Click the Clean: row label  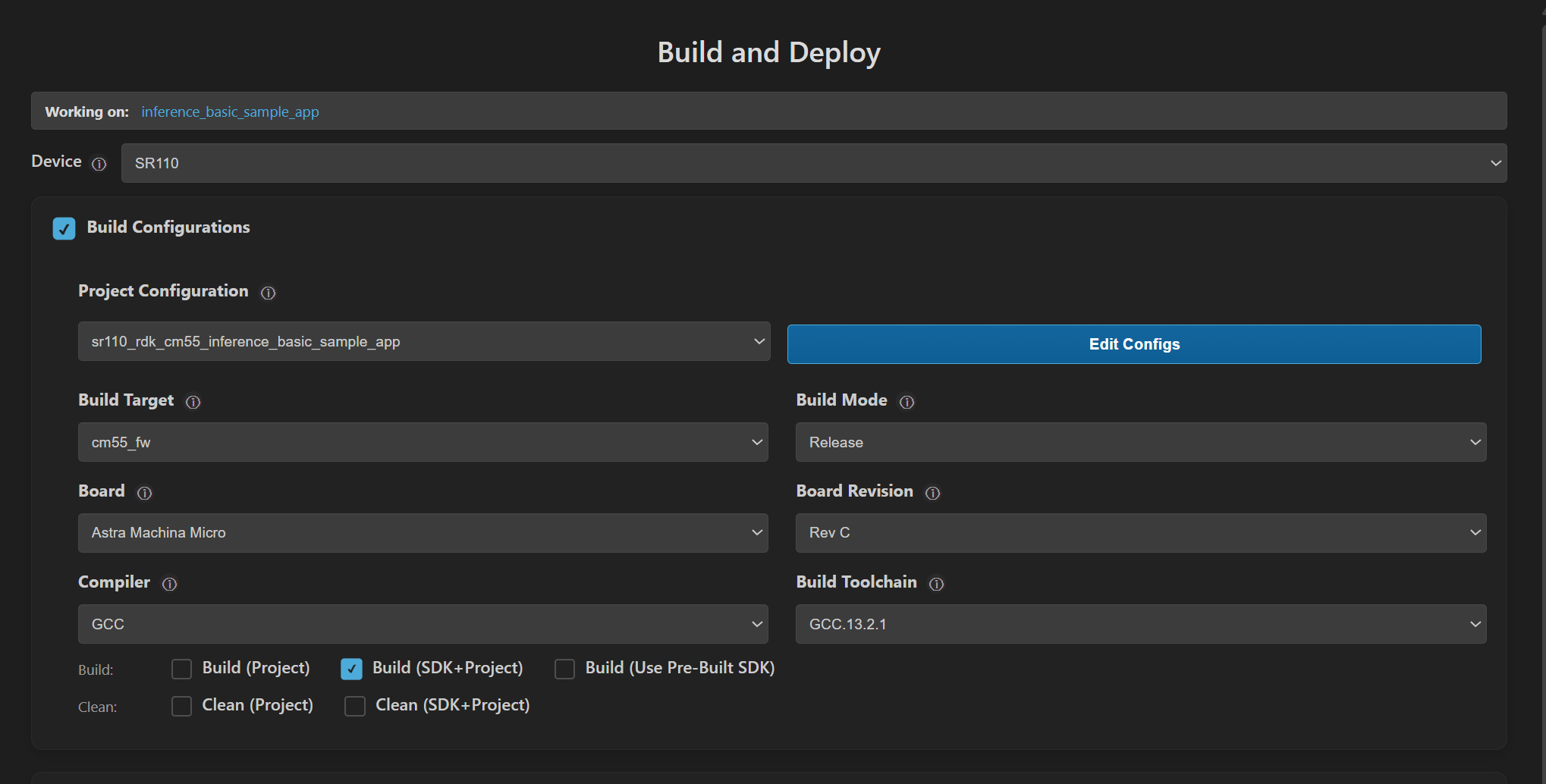pyautogui.click(x=98, y=707)
